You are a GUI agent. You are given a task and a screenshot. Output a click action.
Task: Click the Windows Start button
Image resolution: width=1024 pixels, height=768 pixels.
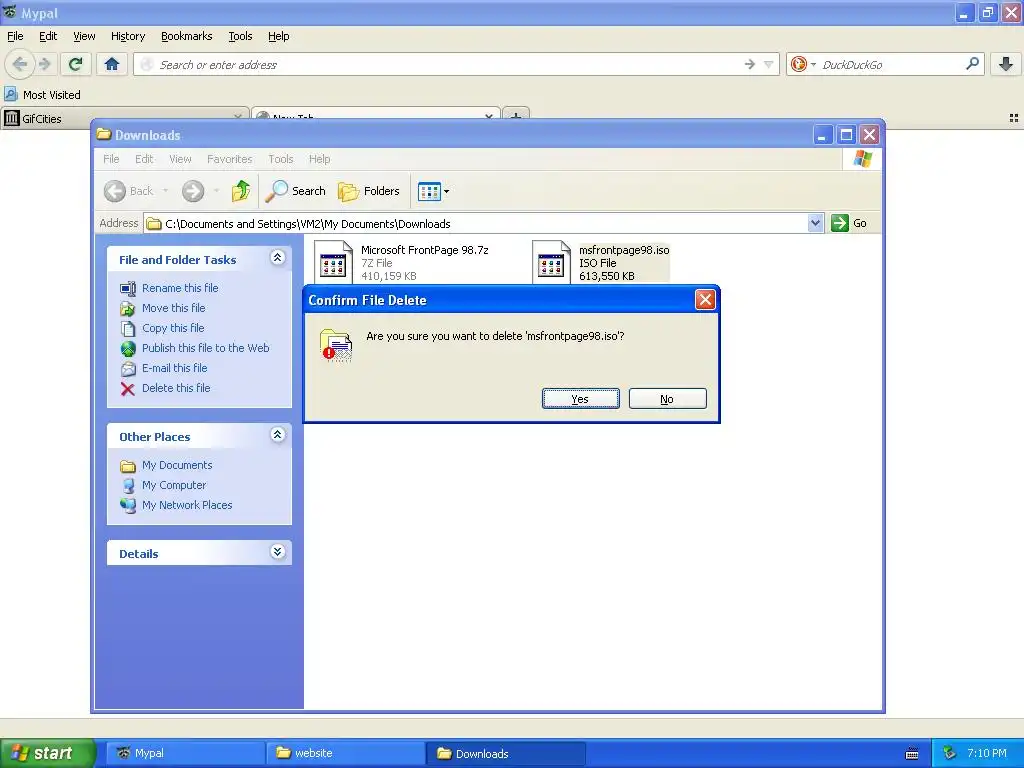tap(47, 753)
